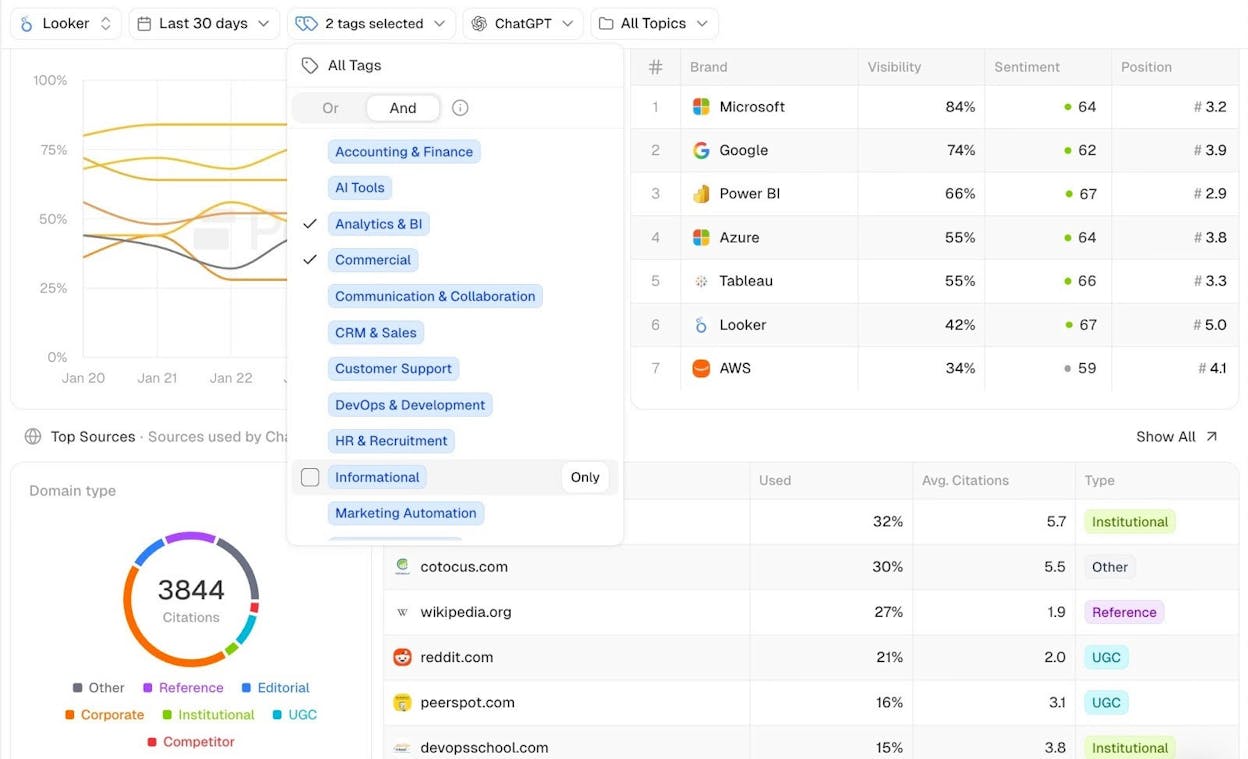The height and width of the screenshot is (759, 1248).
Task: Click the Microsoft 84% visibility value
Action: tap(960, 107)
